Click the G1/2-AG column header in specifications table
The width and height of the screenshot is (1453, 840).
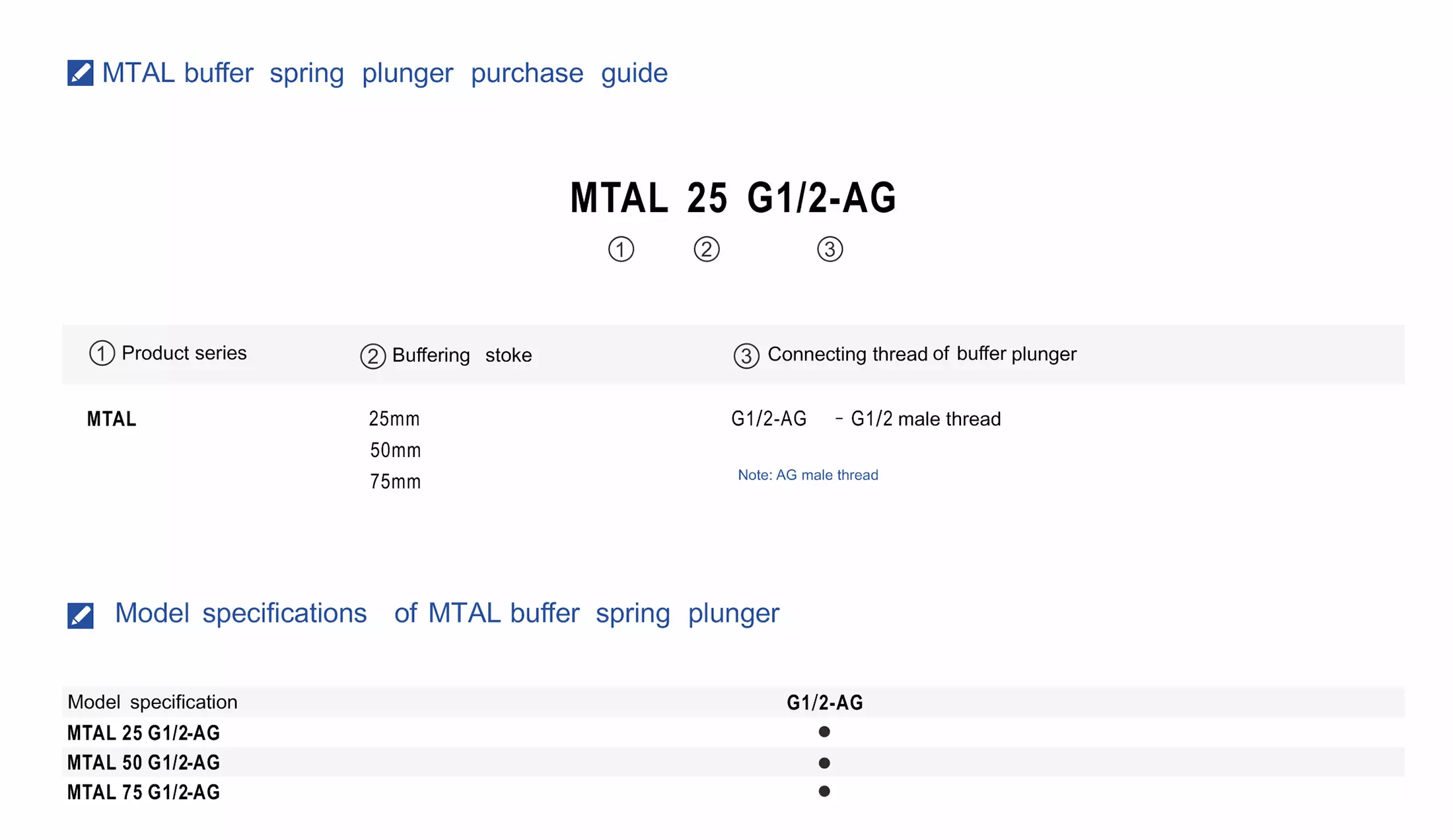point(825,703)
